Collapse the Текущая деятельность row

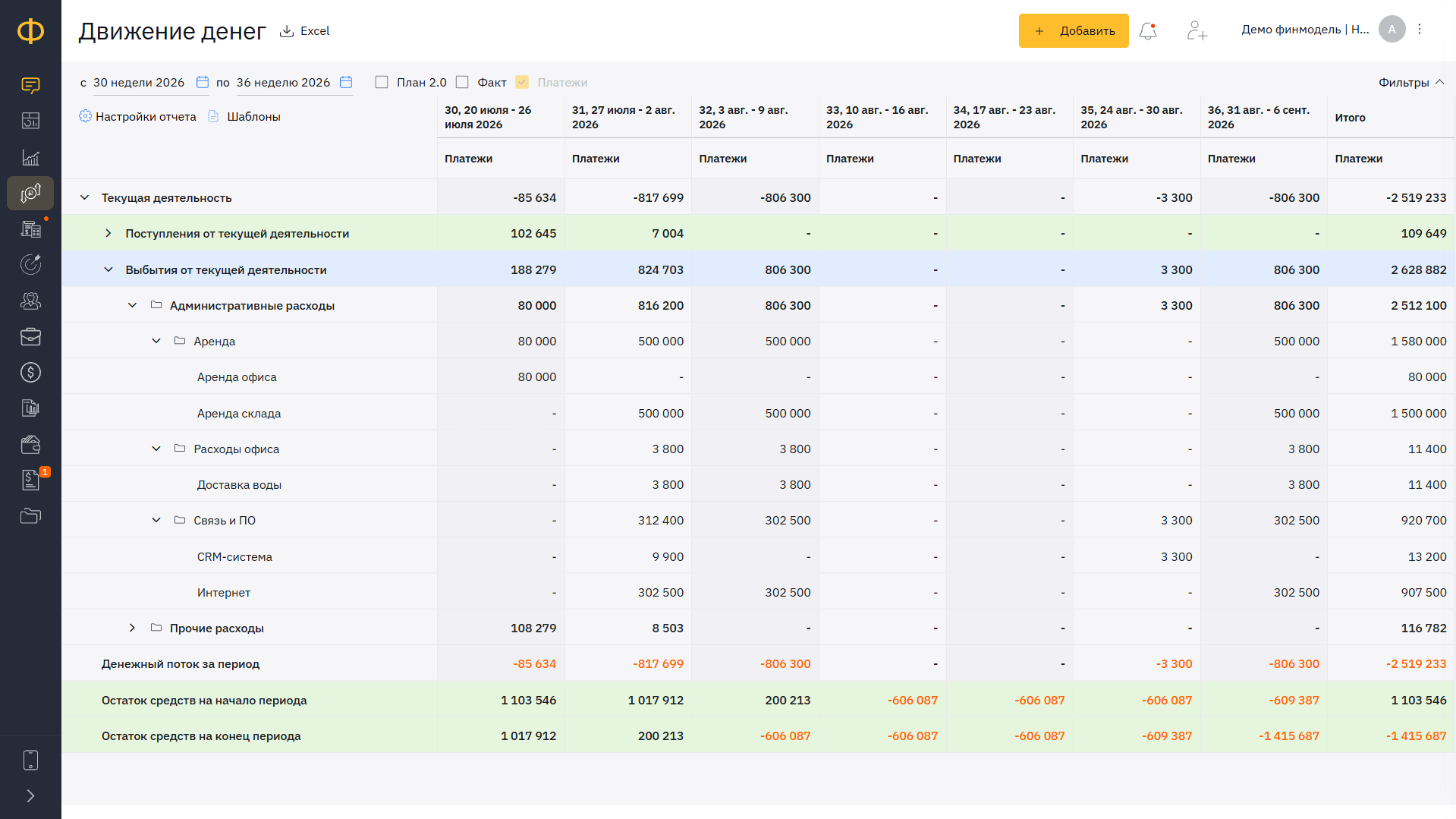84,197
